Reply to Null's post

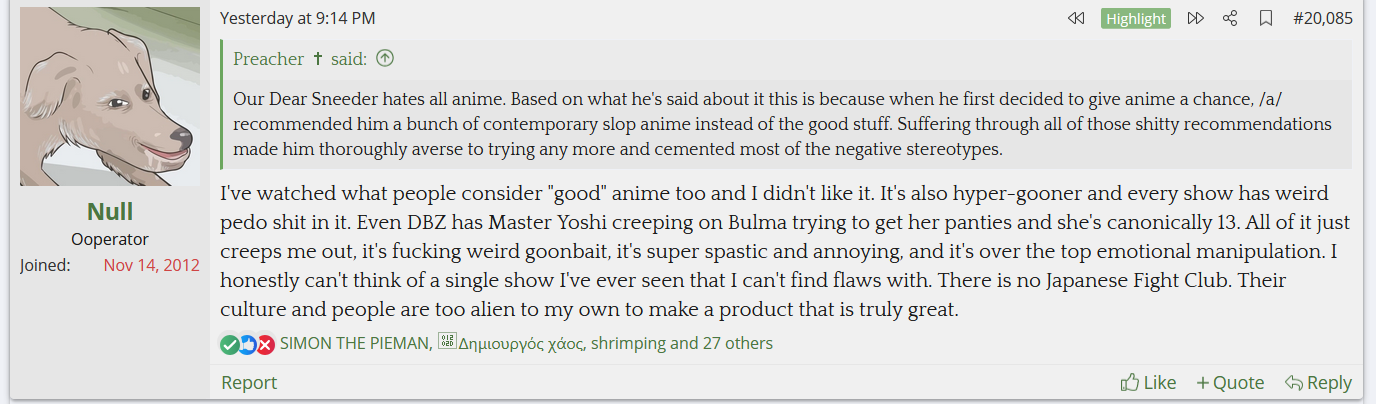[1318, 383]
